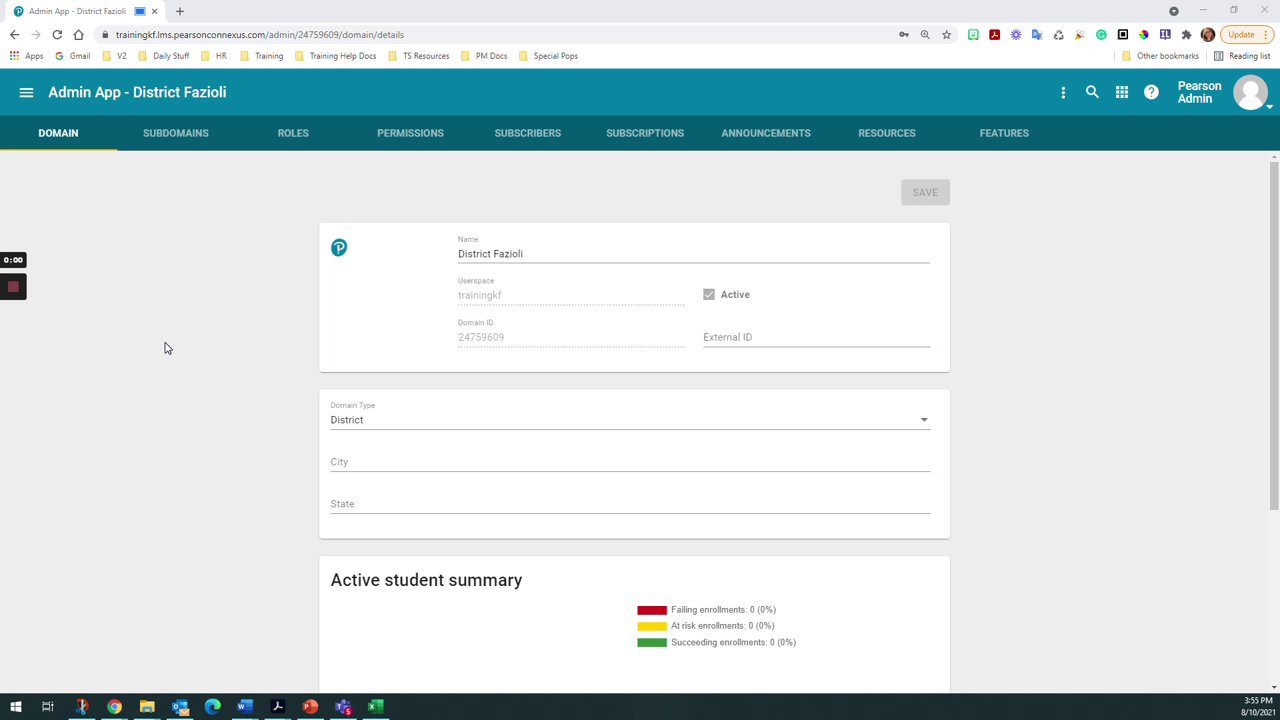Toggle the Active checkbox
Screen dimensions: 1280x720
click(709, 295)
